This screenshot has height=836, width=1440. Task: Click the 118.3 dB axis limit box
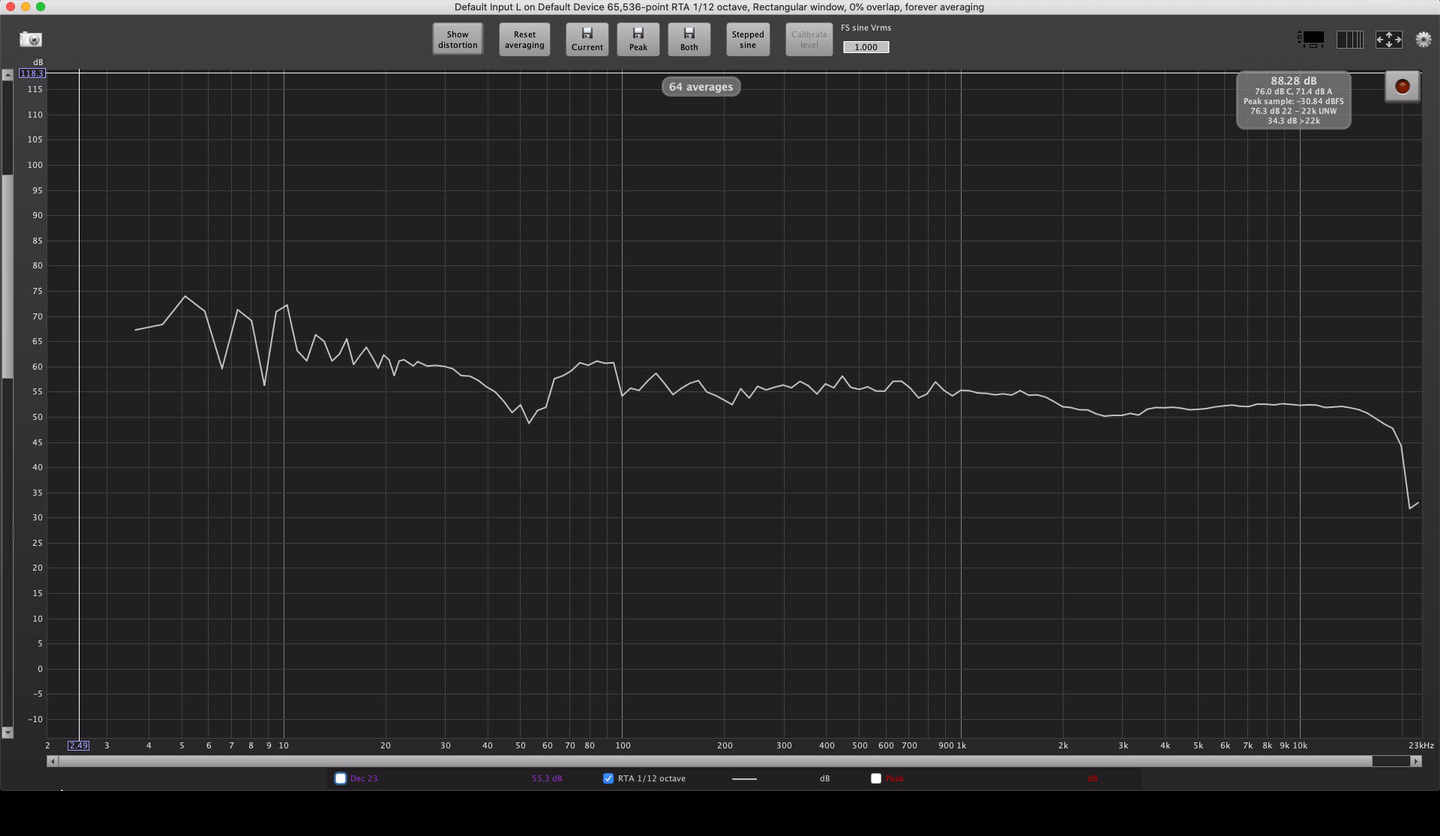(x=32, y=73)
